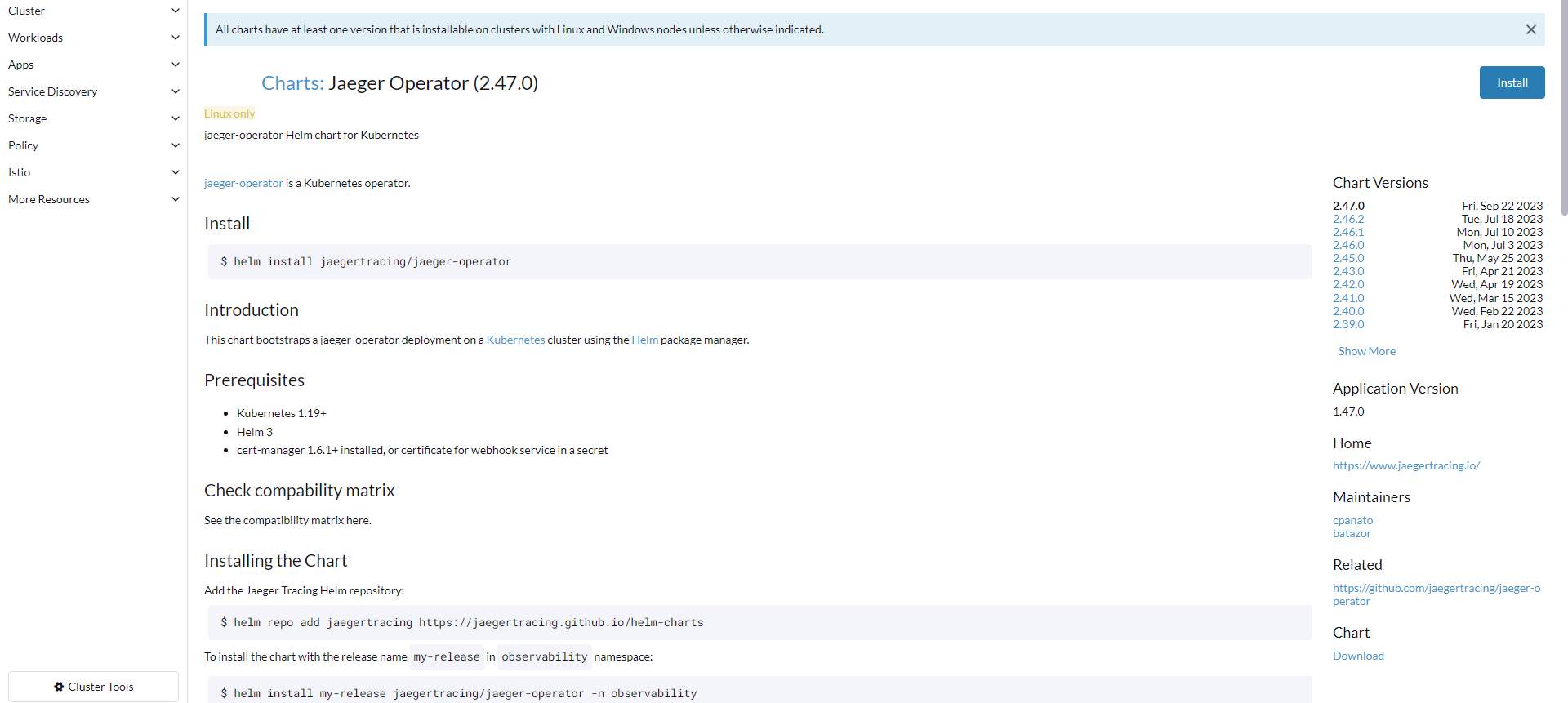The image size is (1568, 703).
Task: Close the Linux and Windows charts banner
Action: coord(1530,29)
